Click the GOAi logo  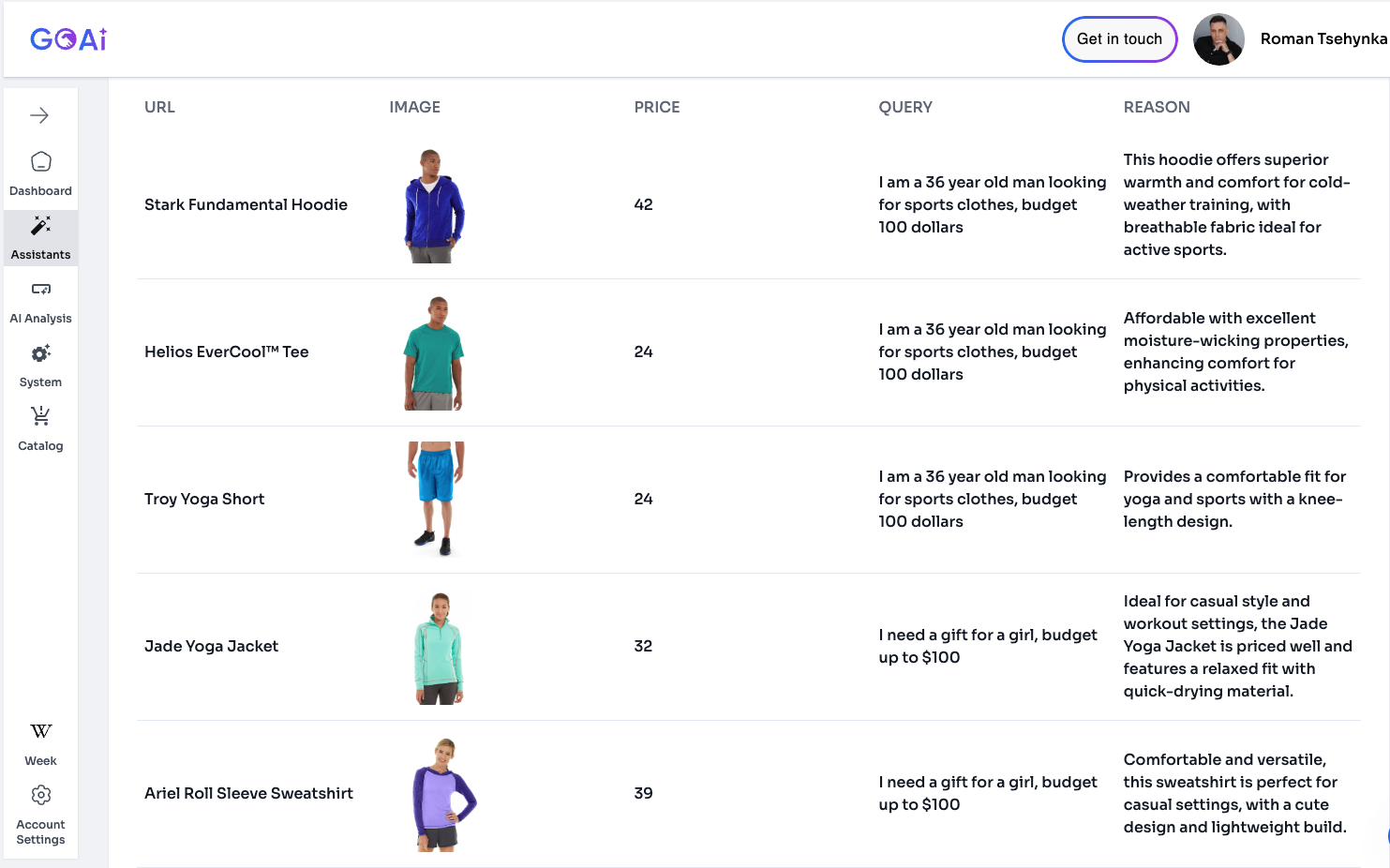(x=68, y=39)
